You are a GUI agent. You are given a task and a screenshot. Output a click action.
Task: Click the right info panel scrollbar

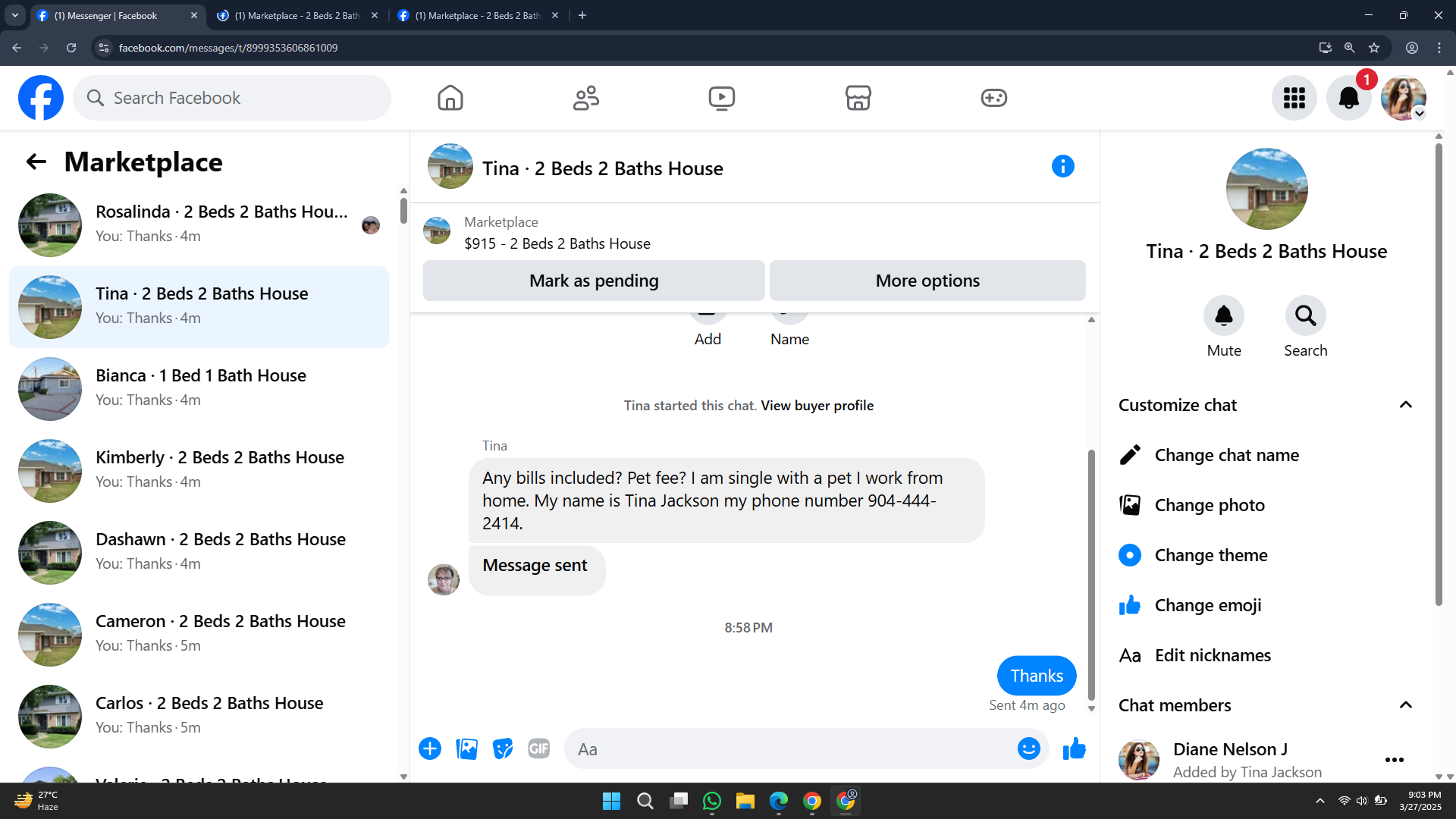click(x=1439, y=374)
